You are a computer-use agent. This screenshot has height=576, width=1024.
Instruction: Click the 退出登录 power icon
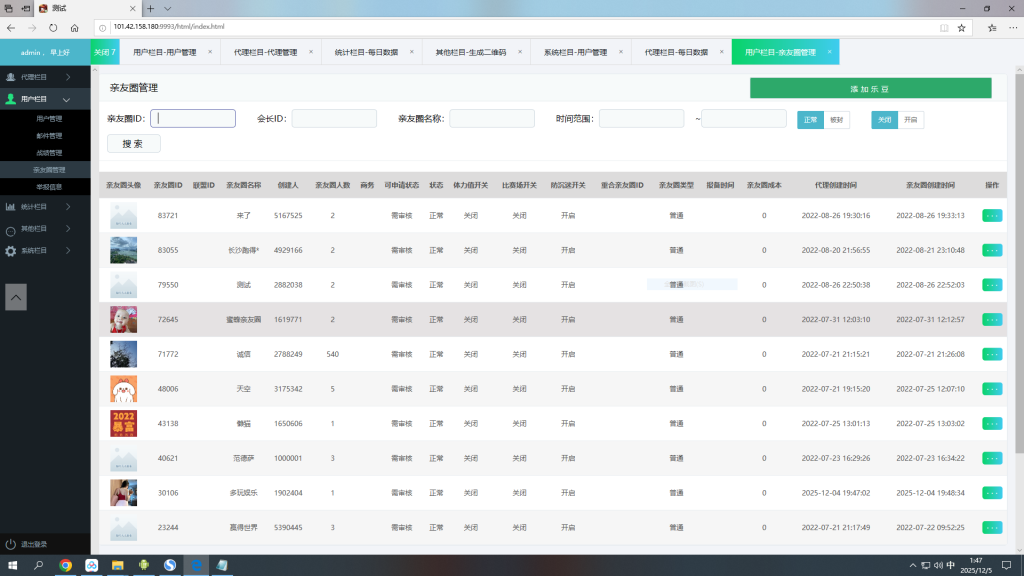(x=10, y=544)
